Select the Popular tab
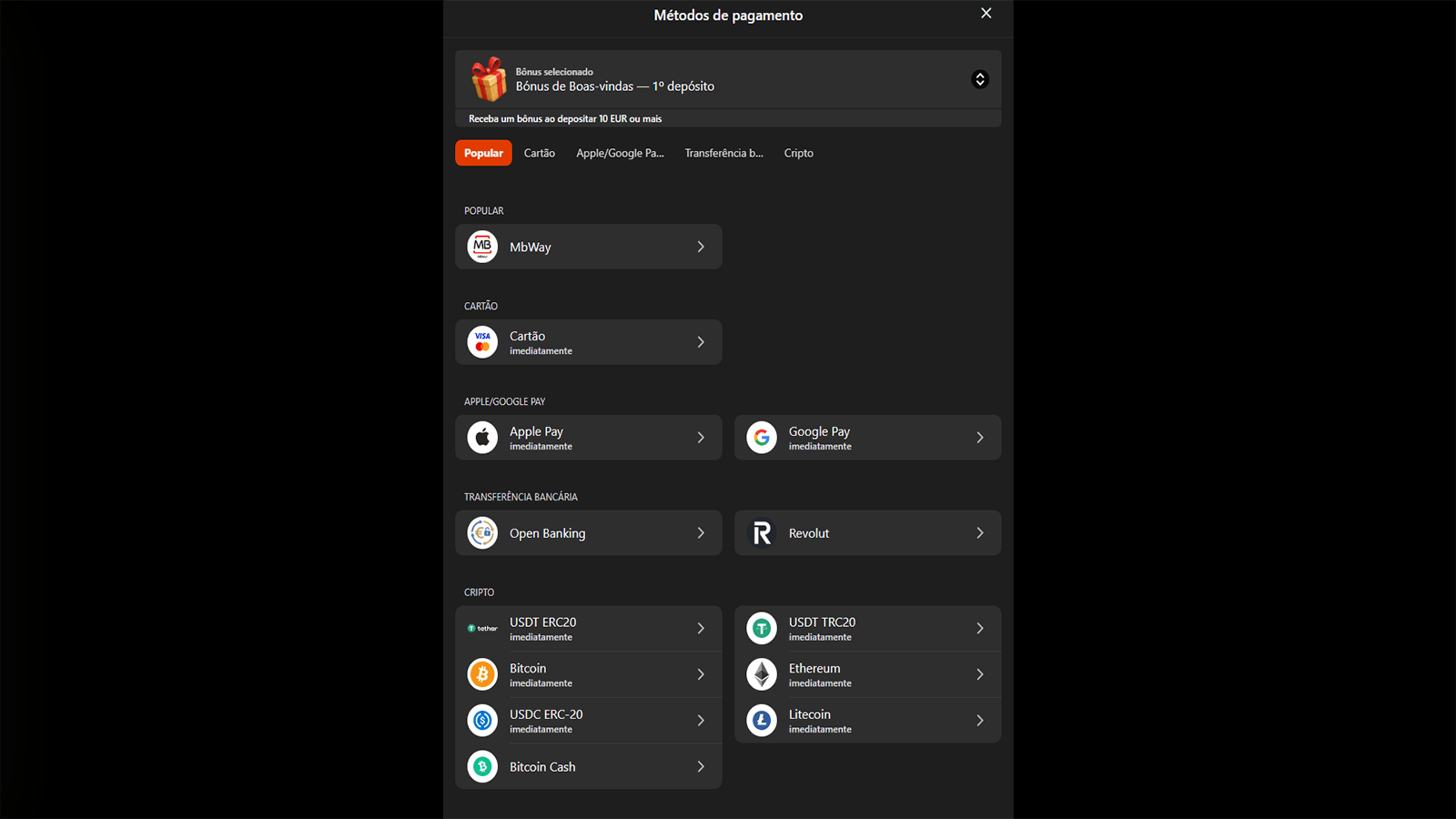1456x819 pixels. 483,153
